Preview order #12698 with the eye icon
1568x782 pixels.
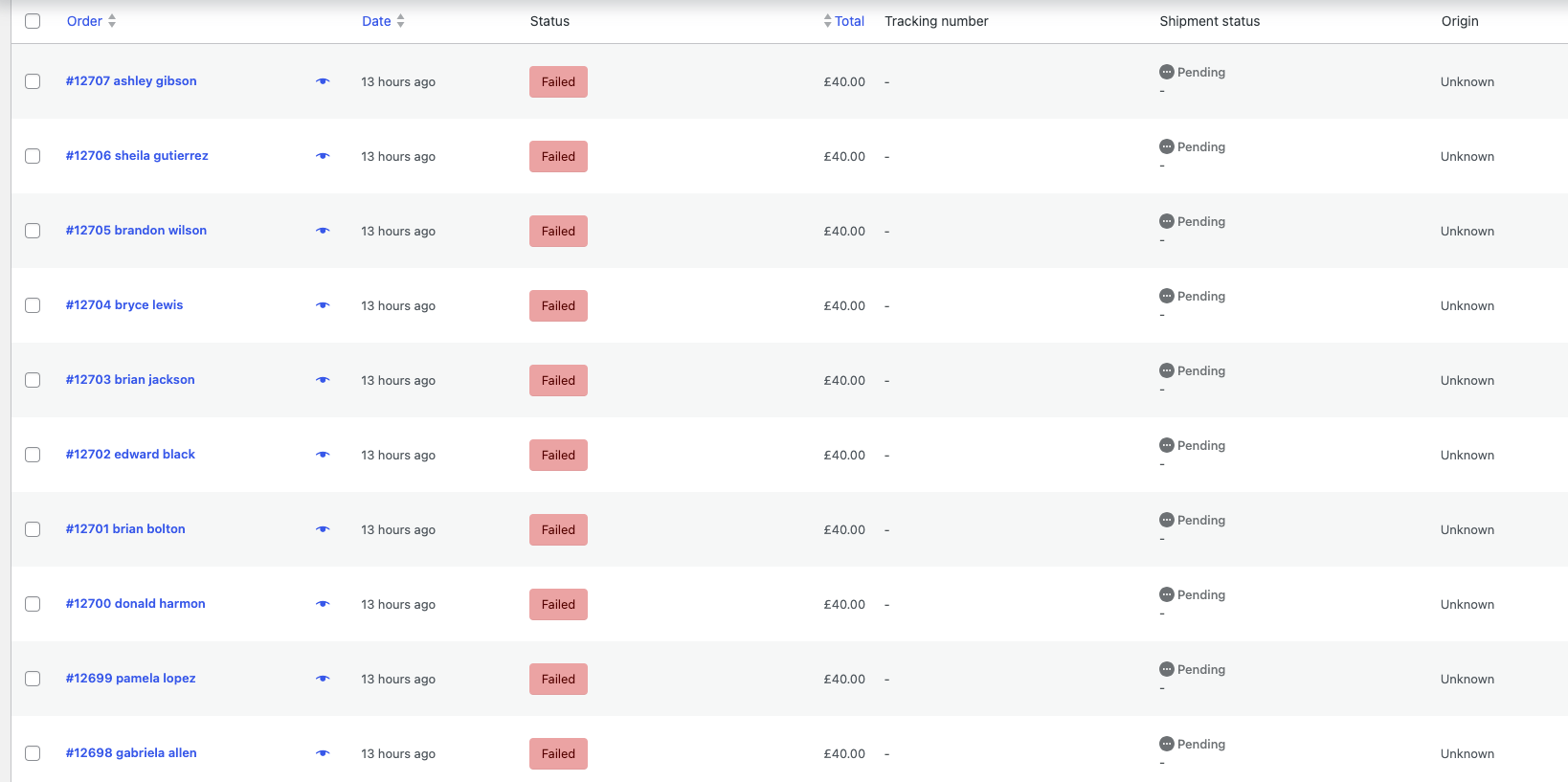pyautogui.click(x=323, y=753)
